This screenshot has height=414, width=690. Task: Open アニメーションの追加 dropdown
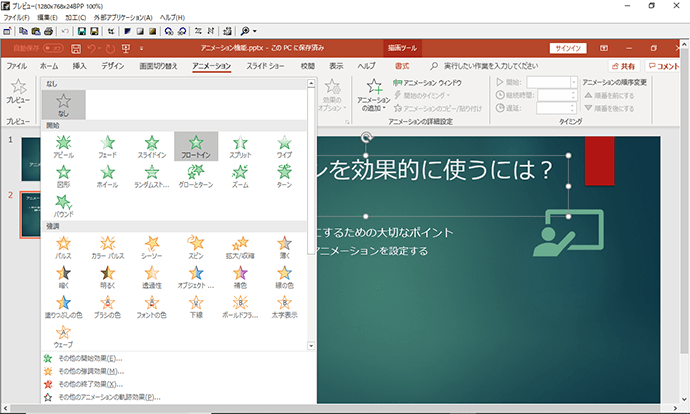[x=374, y=96]
